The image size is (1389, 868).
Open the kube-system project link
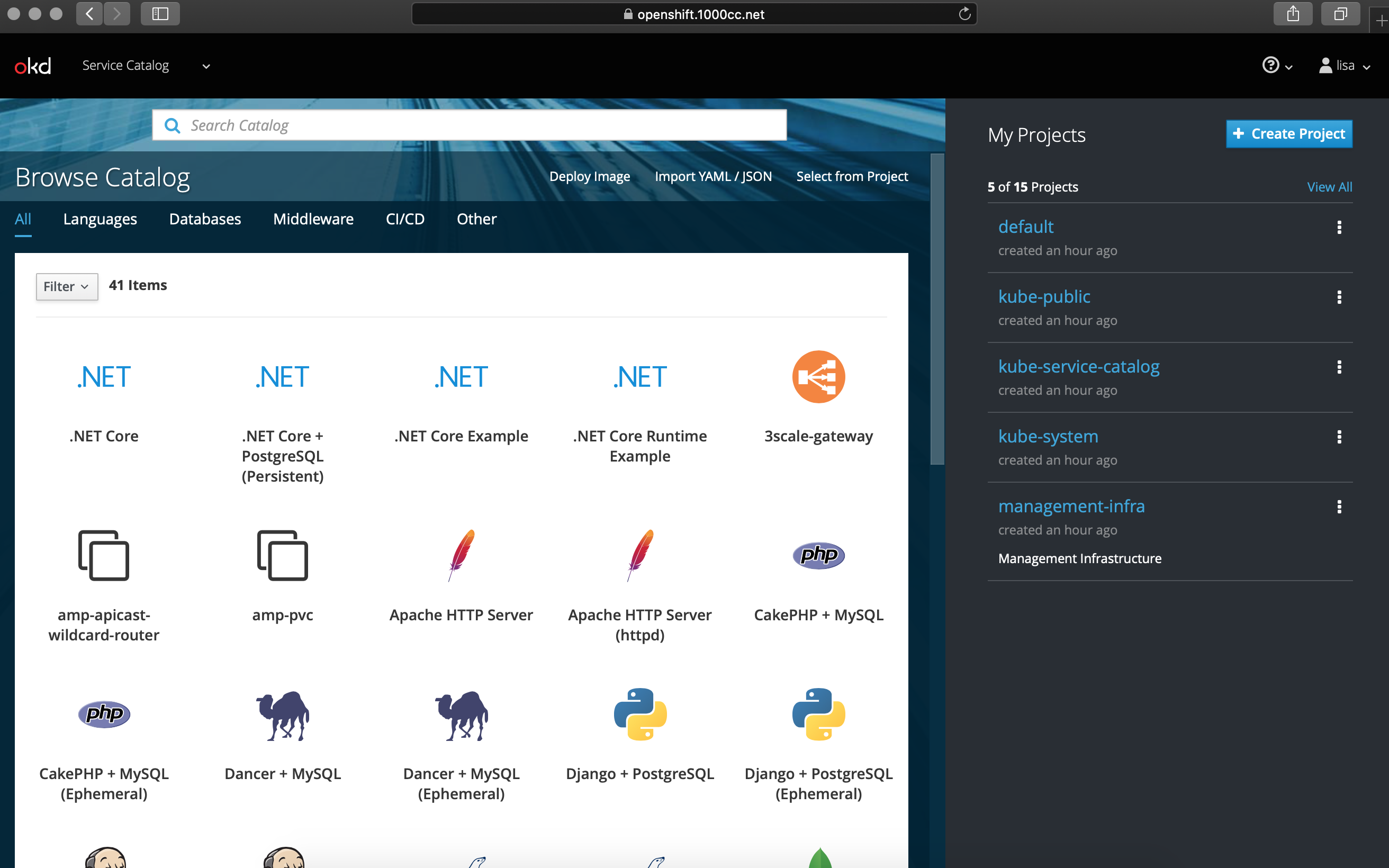pyautogui.click(x=1048, y=436)
